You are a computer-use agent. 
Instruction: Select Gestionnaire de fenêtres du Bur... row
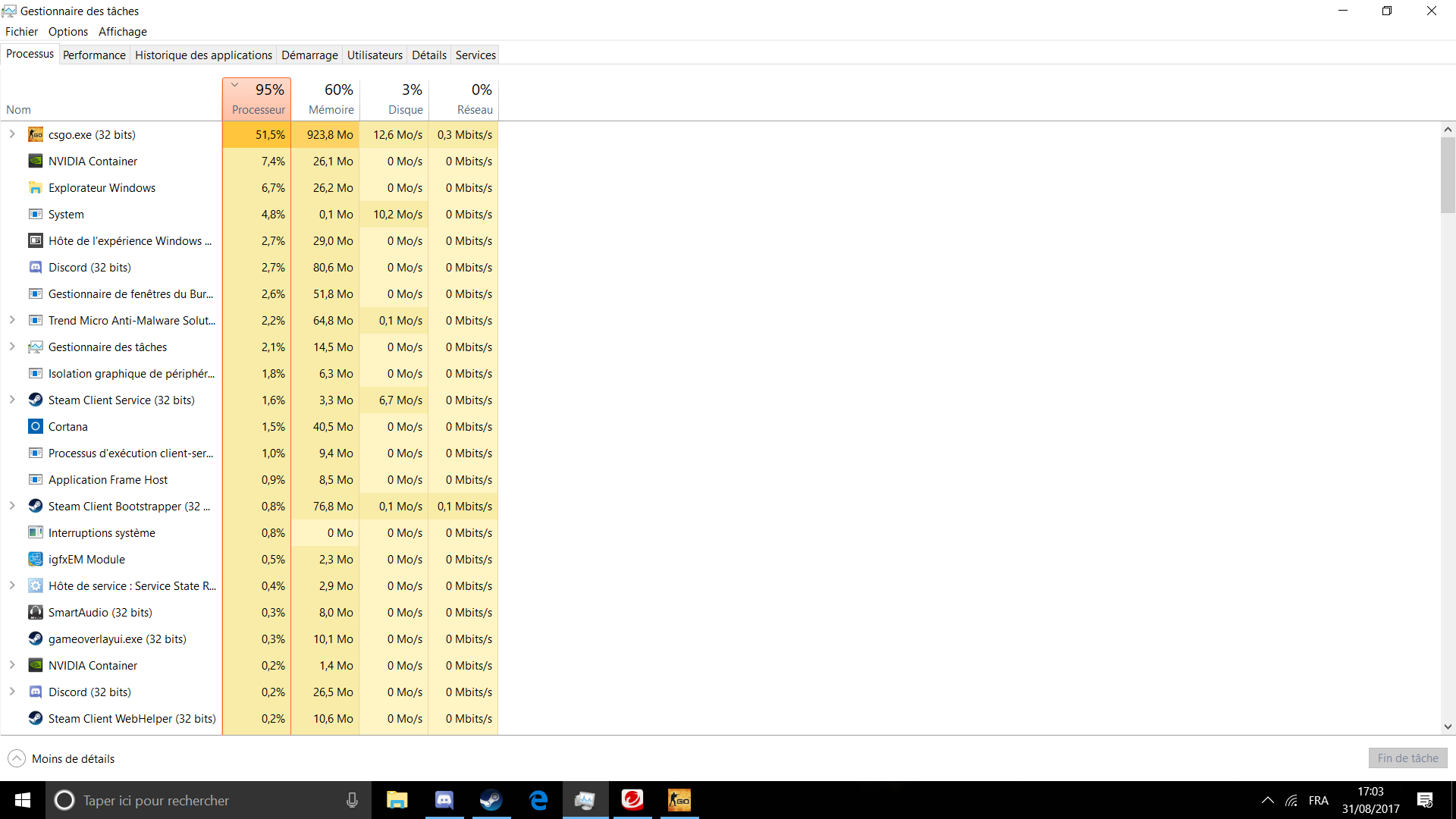coord(249,294)
